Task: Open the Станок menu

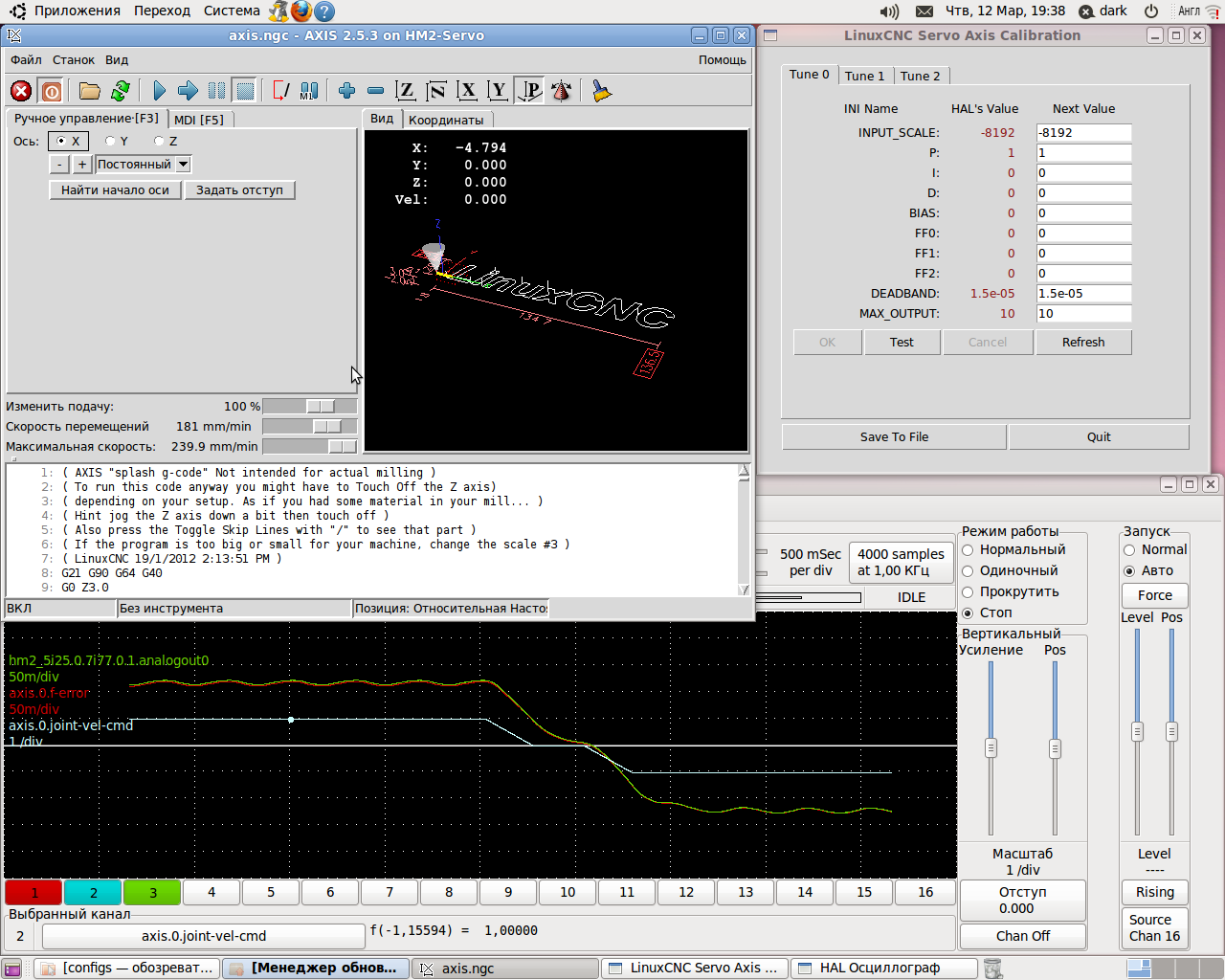Action: coord(74,59)
